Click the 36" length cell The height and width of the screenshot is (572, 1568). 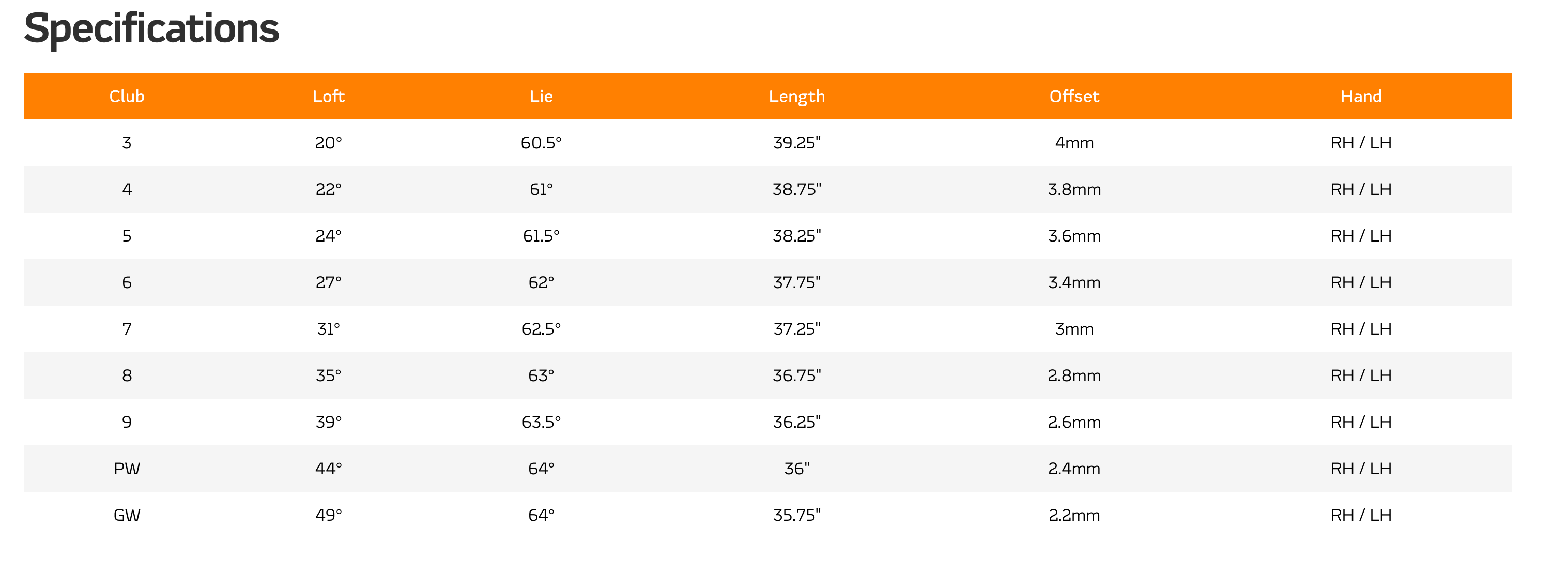coord(797,469)
